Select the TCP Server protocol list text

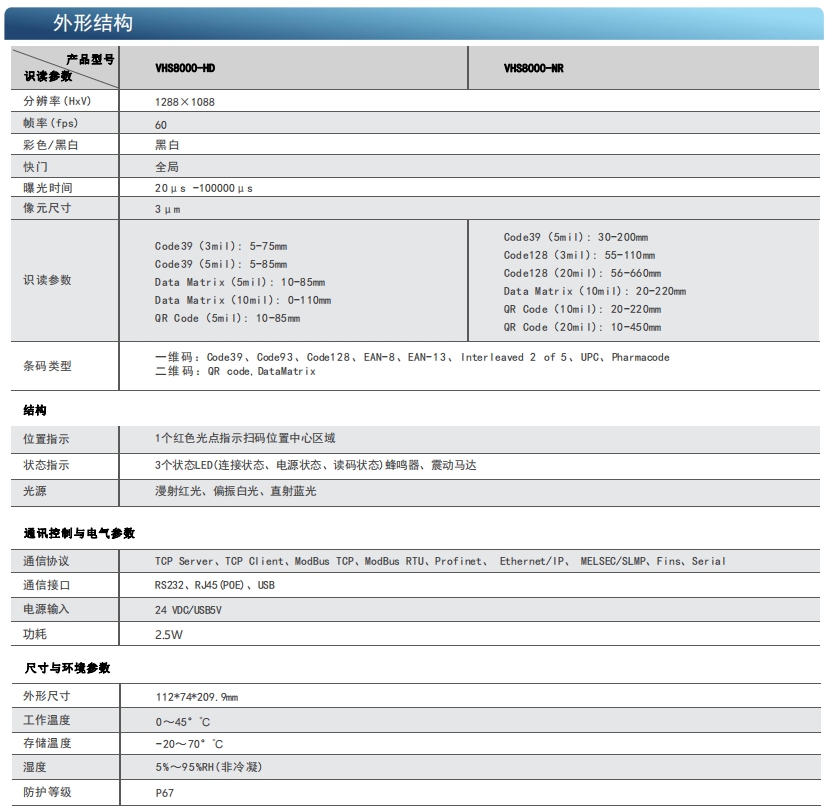click(440, 562)
